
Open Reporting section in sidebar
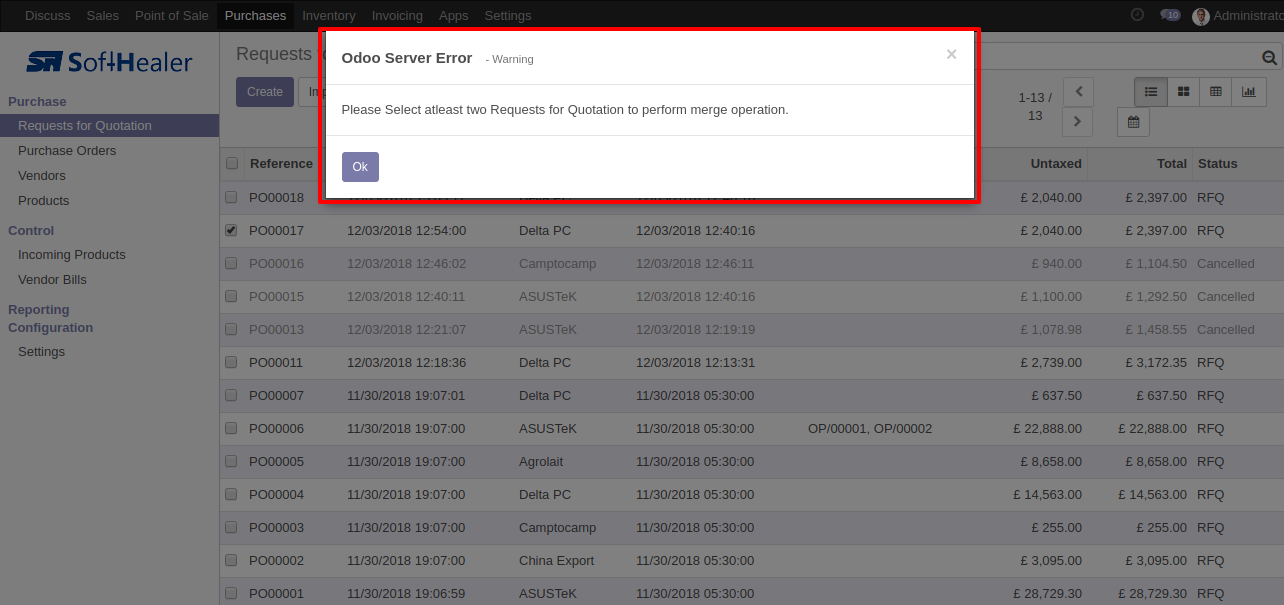tap(39, 309)
